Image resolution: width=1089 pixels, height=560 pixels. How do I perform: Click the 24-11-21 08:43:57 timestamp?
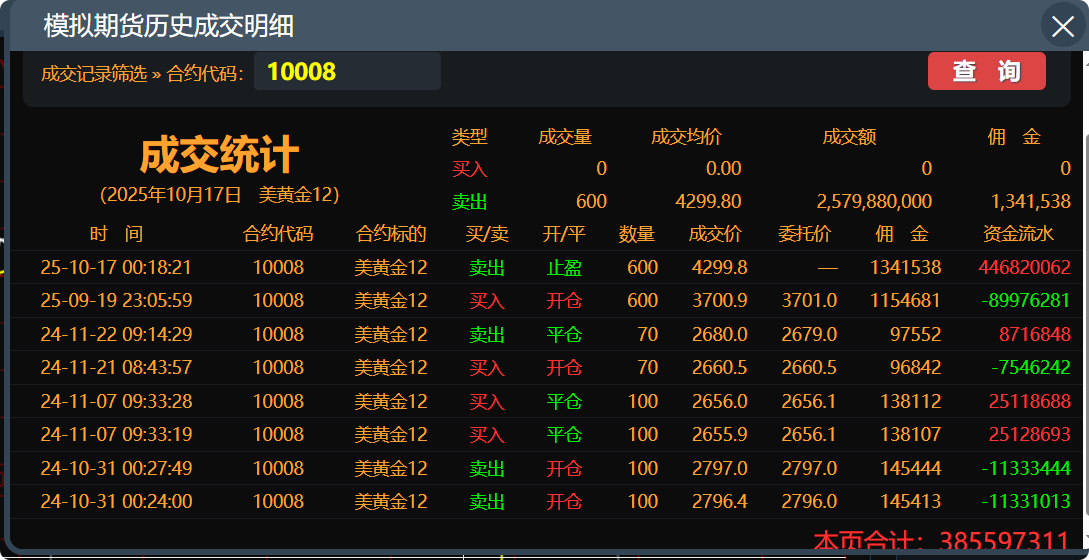tap(116, 368)
